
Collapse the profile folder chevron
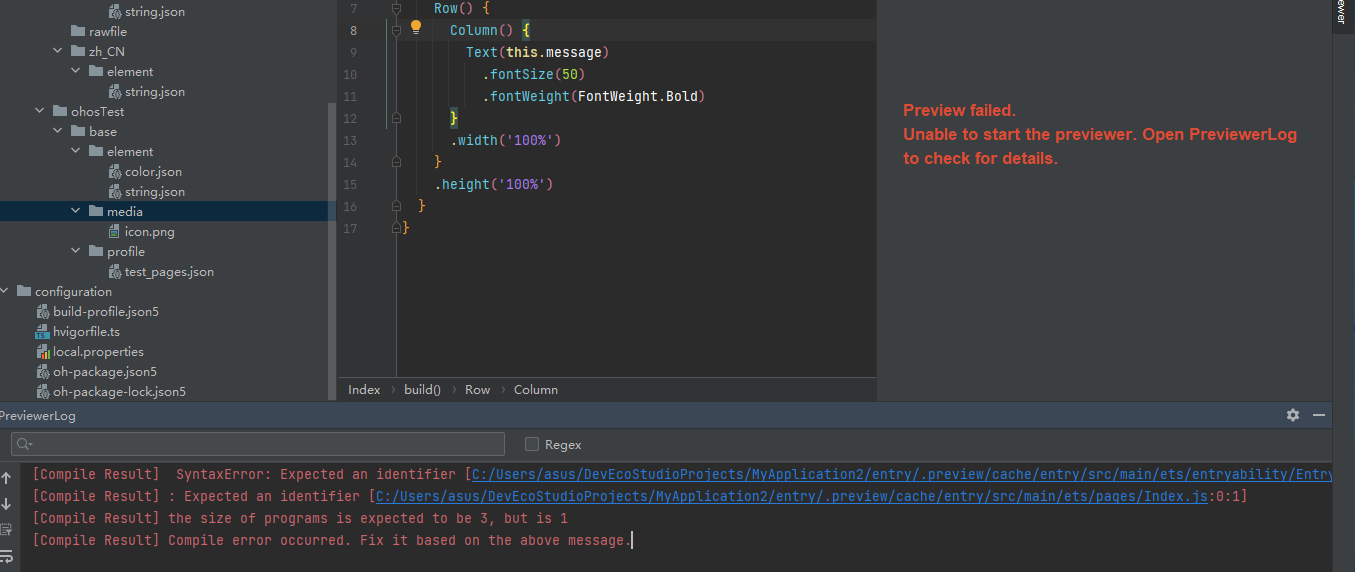click(x=77, y=251)
